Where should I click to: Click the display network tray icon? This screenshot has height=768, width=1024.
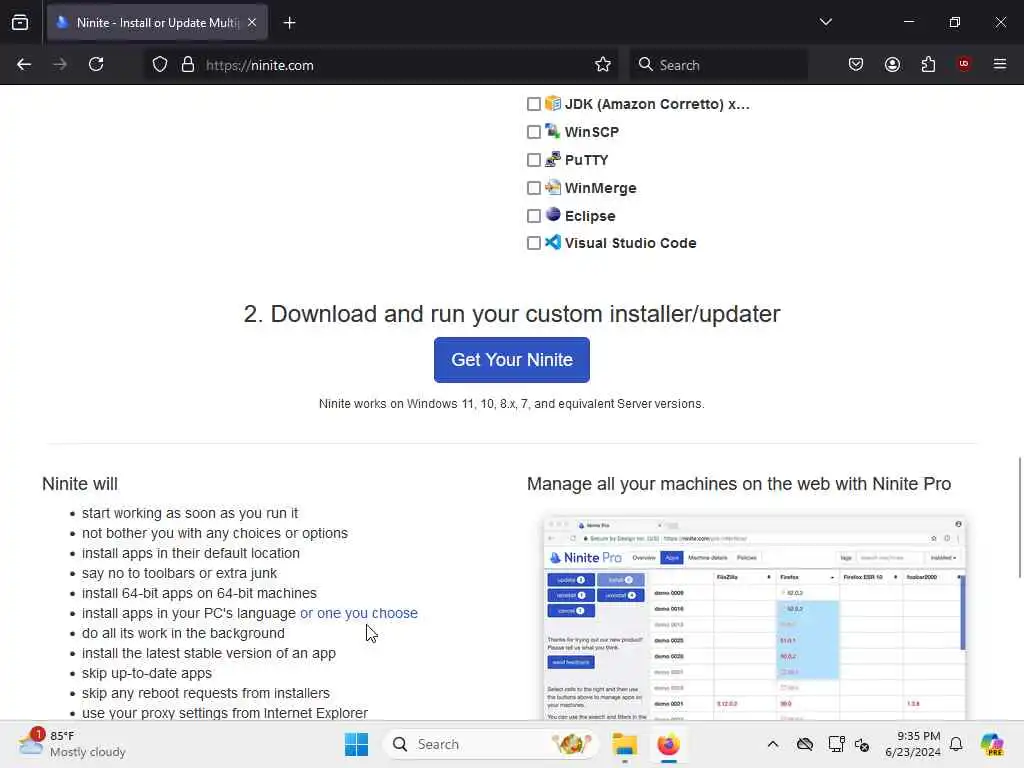(836, 744)
